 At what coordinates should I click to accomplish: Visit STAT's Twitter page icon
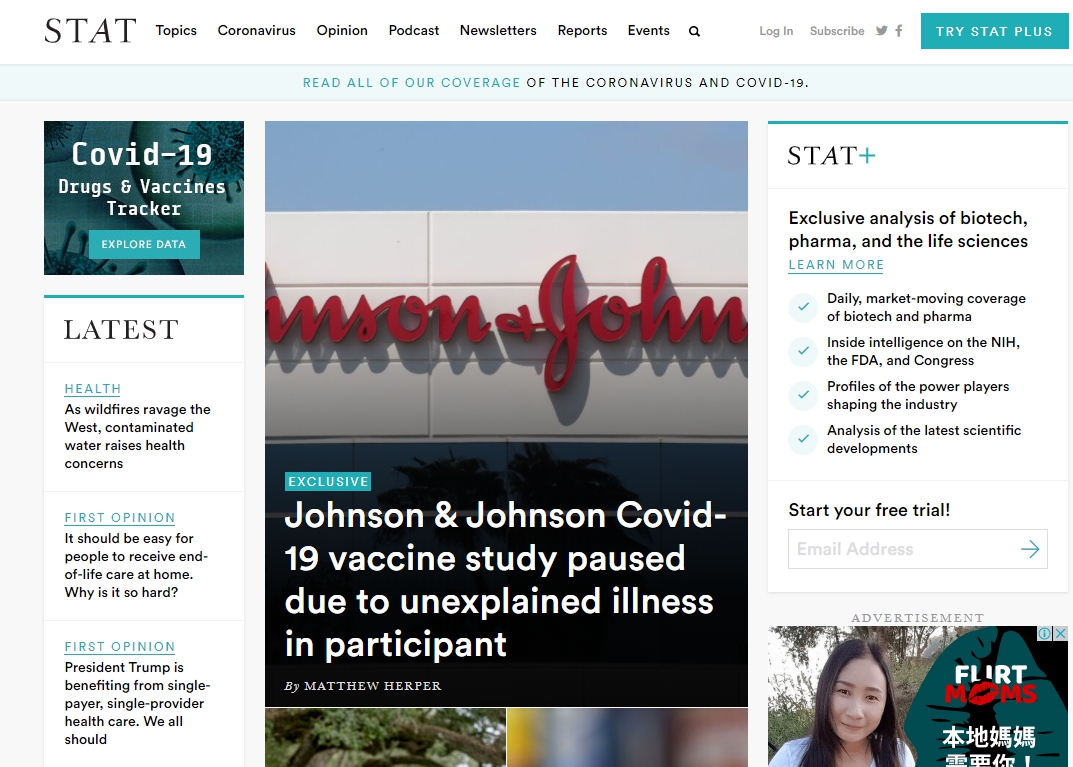pyautogui.click(x=881, y=31)
